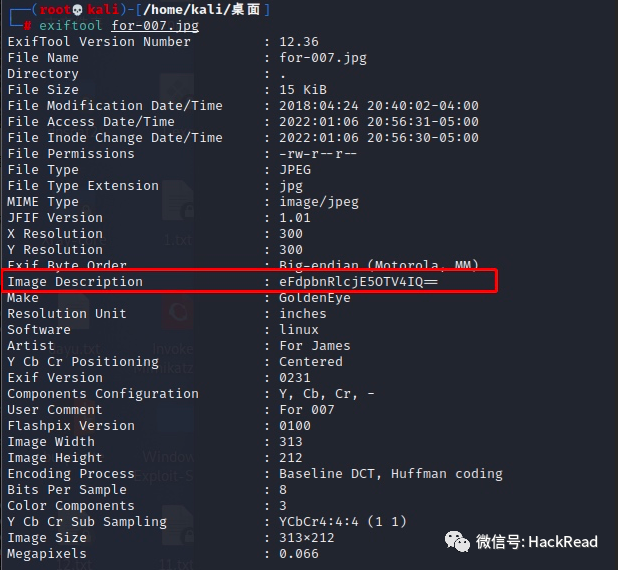Click the WeChat logo in the watermark
Screen dimensions: 618x570
click(457, 541)
